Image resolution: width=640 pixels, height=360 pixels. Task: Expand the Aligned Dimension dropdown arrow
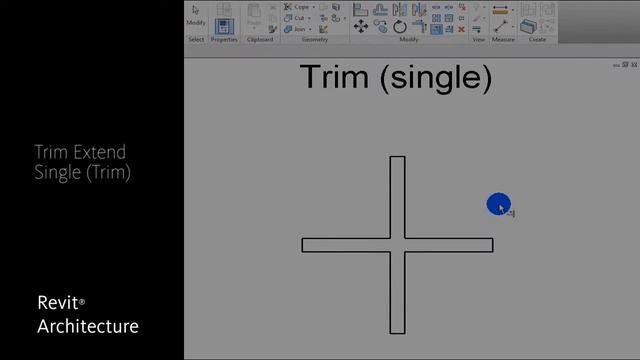pos(513,10)
